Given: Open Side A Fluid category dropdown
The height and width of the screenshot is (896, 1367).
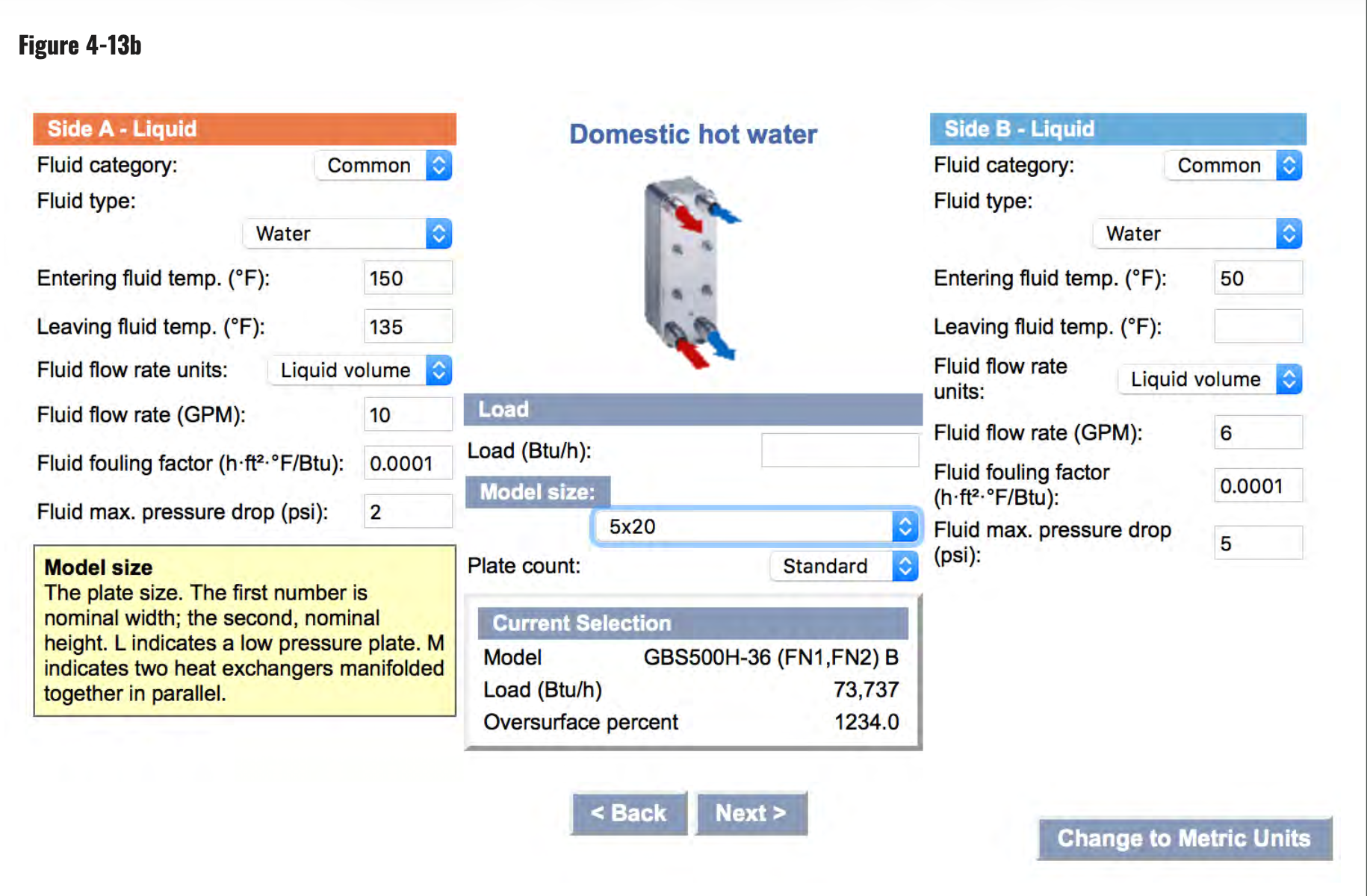Looking at the screenshot, I should 383,165.
